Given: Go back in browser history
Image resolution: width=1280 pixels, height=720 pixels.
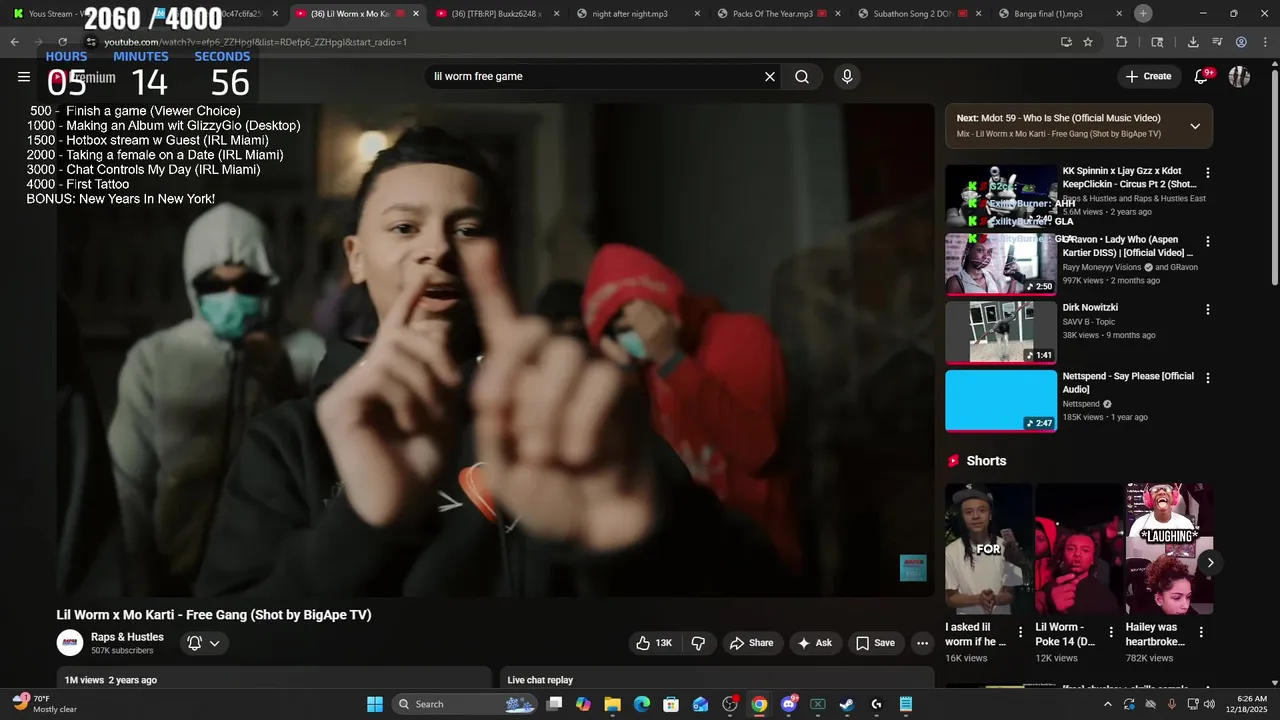Looking at the screenshot, I should click(x=14, y=42).
